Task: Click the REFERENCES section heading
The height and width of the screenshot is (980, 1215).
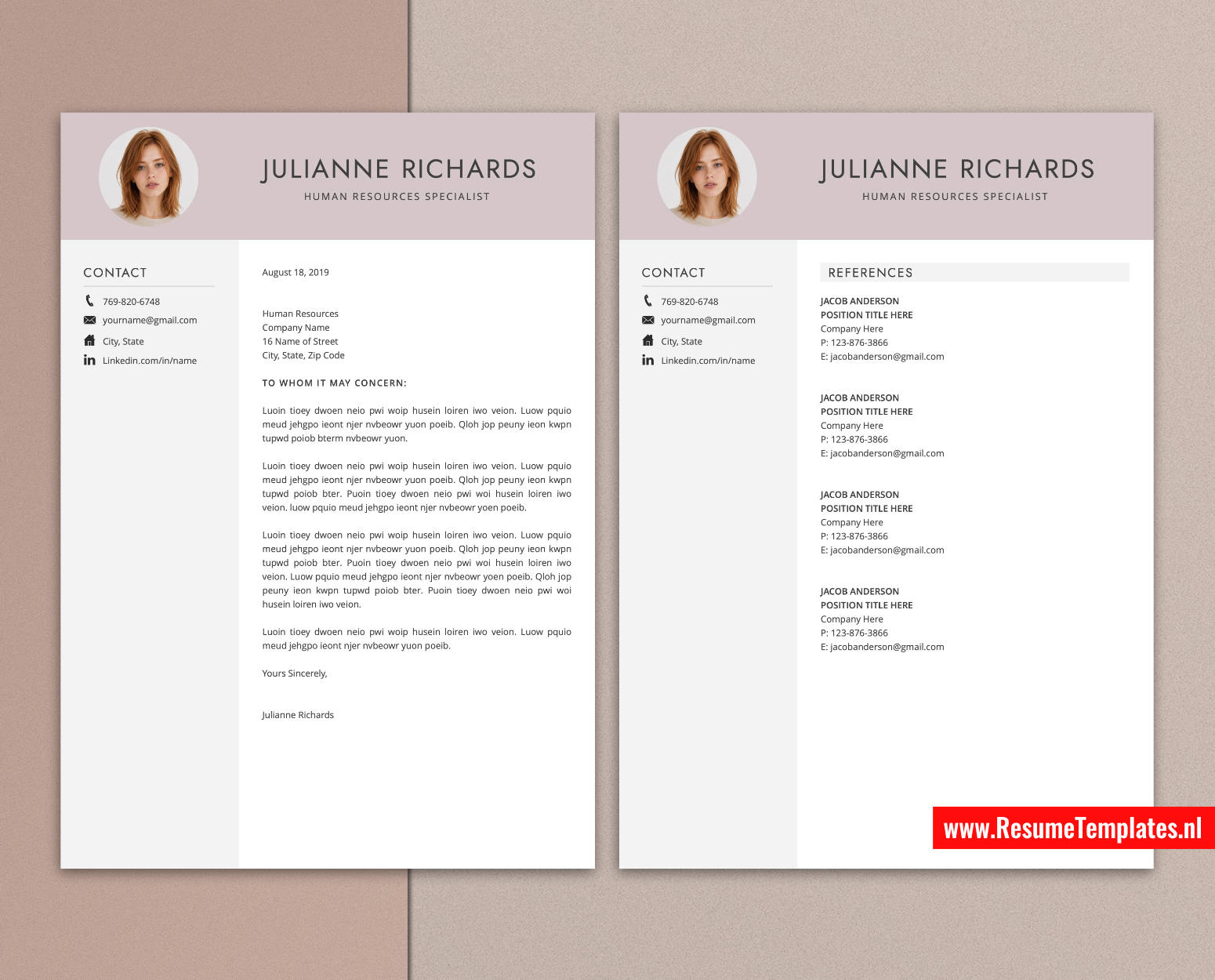Action: [870, 273]
